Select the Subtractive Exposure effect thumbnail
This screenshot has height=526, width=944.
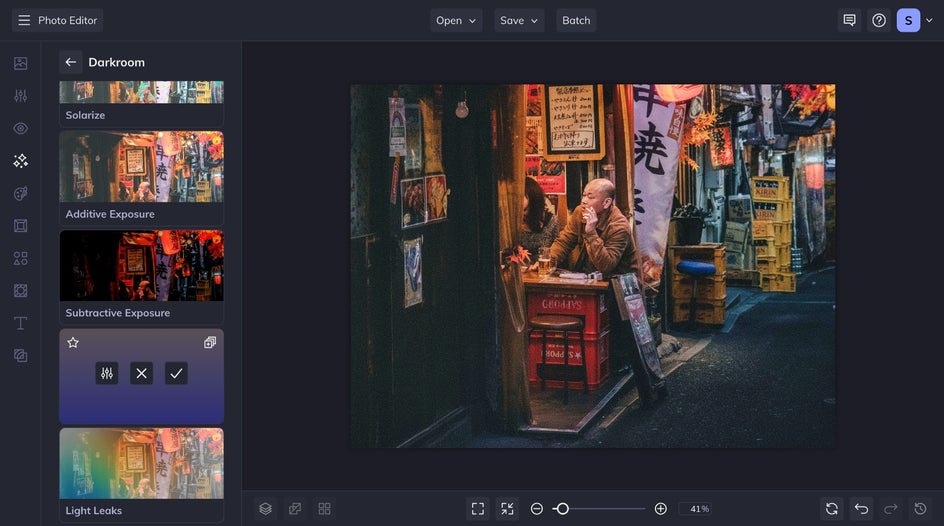pyautogui.click(x=141, y=266)
